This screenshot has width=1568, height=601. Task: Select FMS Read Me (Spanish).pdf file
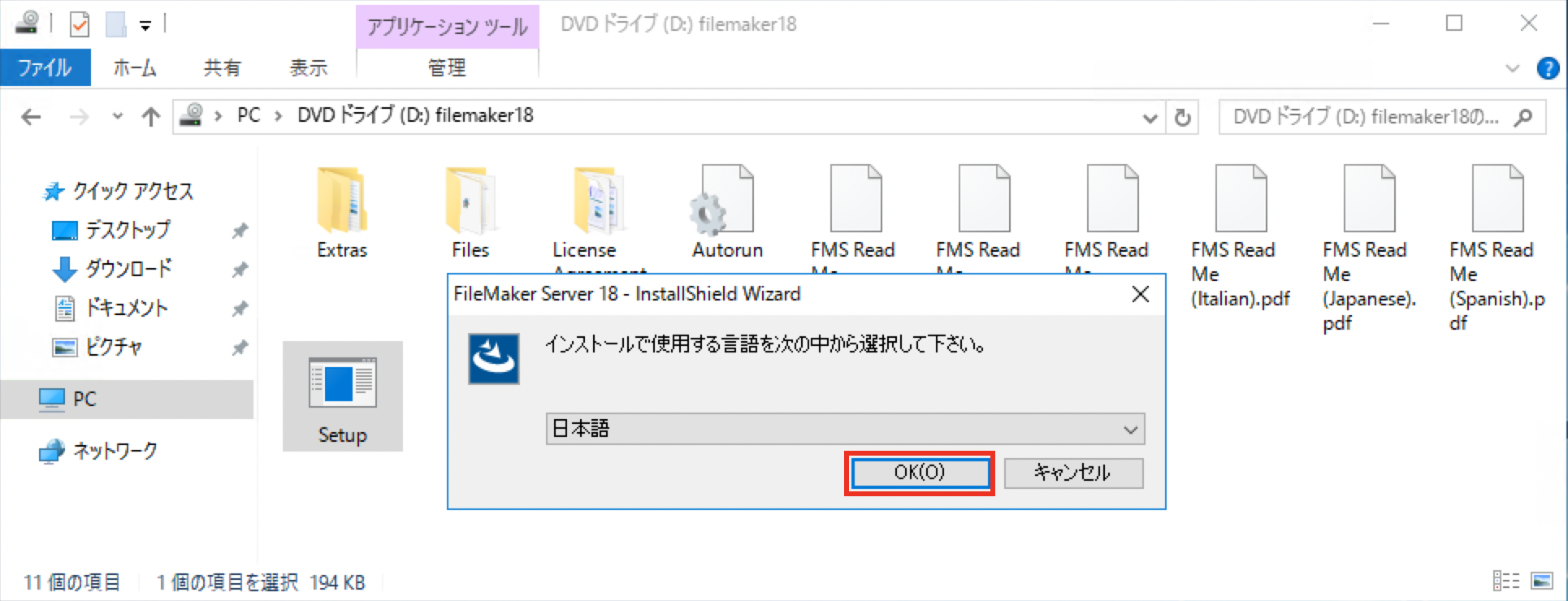[x=1497, y=248]
